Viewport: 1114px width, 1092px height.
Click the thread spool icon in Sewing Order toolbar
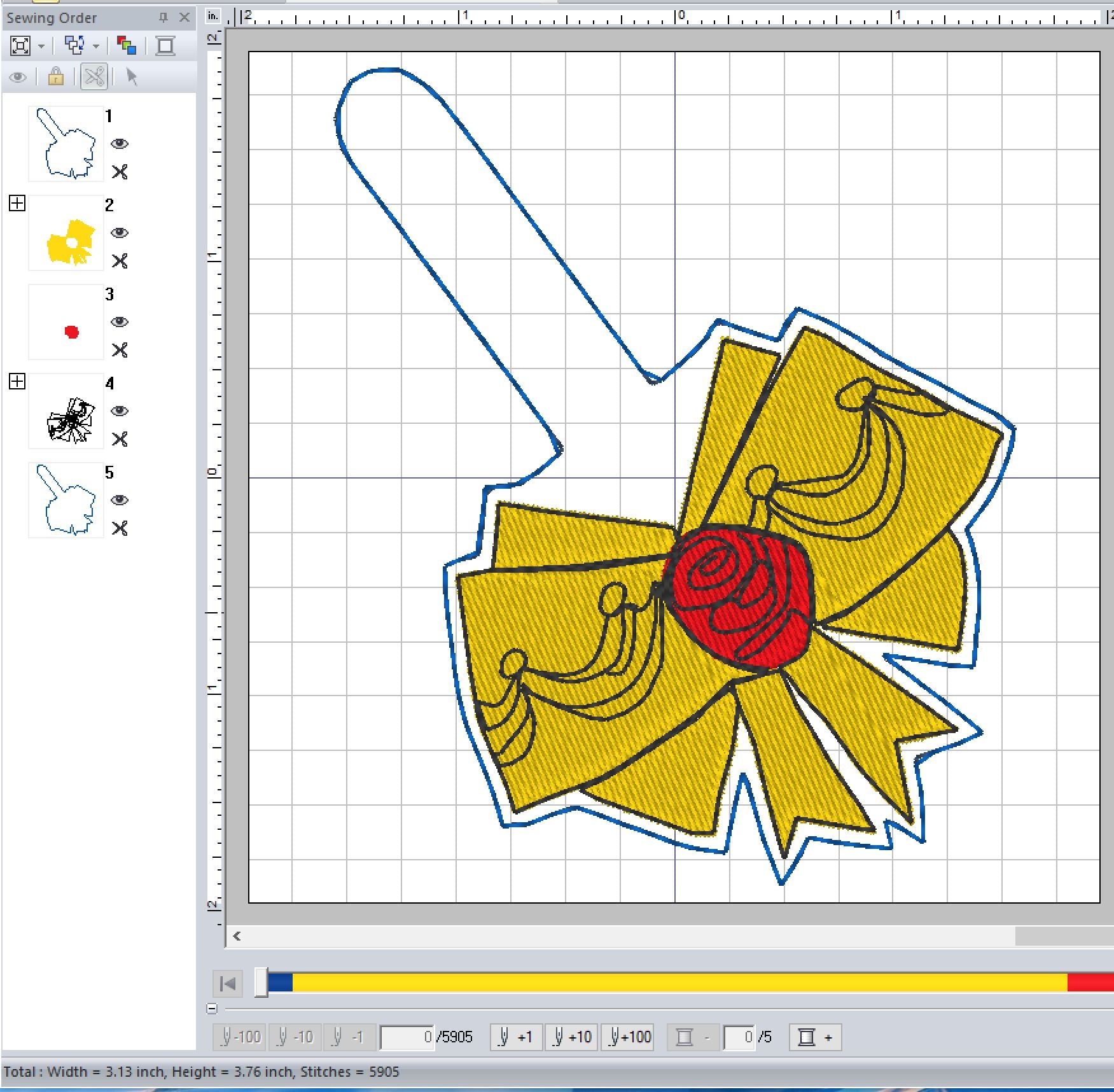[165, 46]
